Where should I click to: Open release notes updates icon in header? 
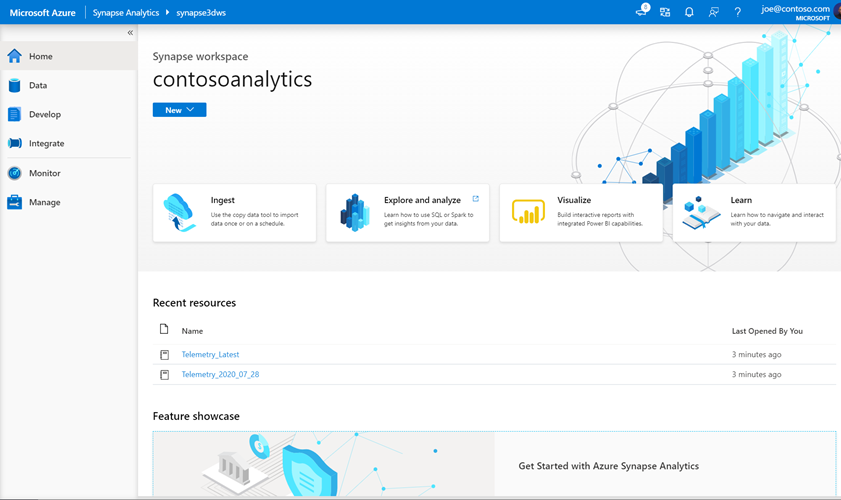pyautogui.click(x=642, y=11)
